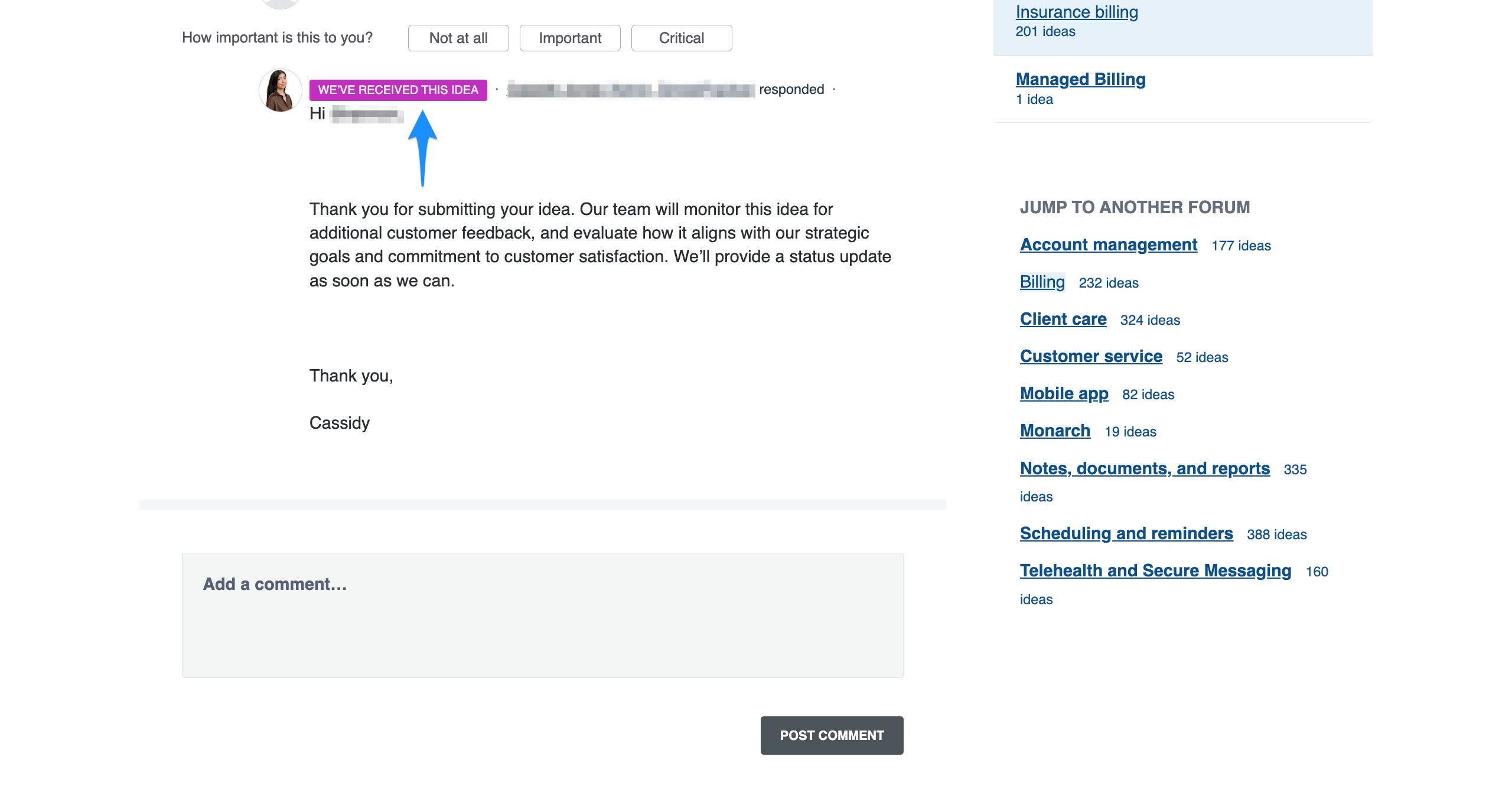Click the 'Cassidy' signature text
Image resolution: width=1512 pixels, height=799 pixels.
point(340,423)
